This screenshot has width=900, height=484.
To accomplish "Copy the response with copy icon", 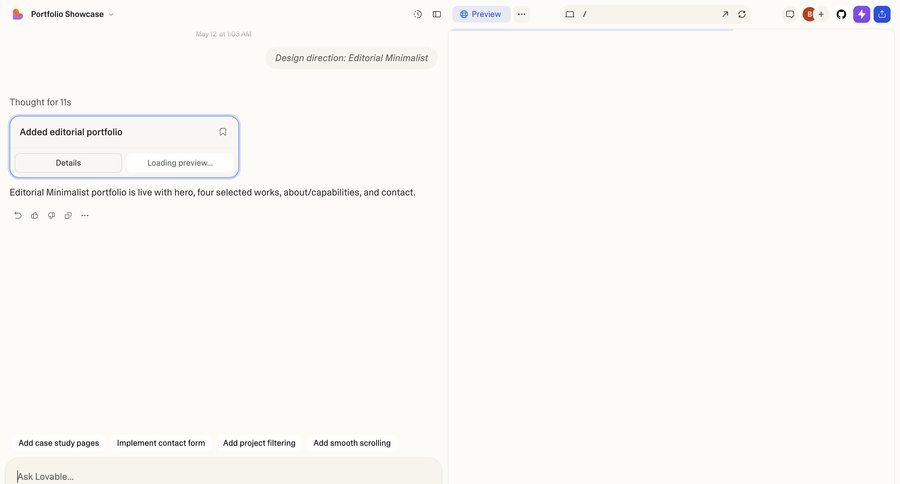I will (68, 216).
